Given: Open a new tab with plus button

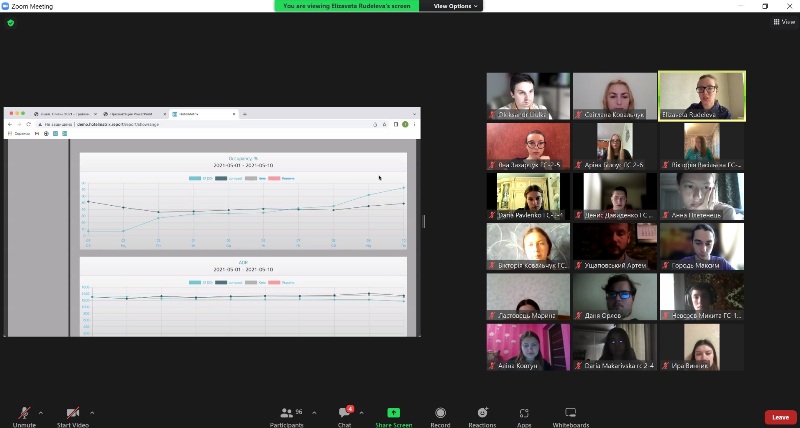Looking at the screenshot, I should (244, 114).
